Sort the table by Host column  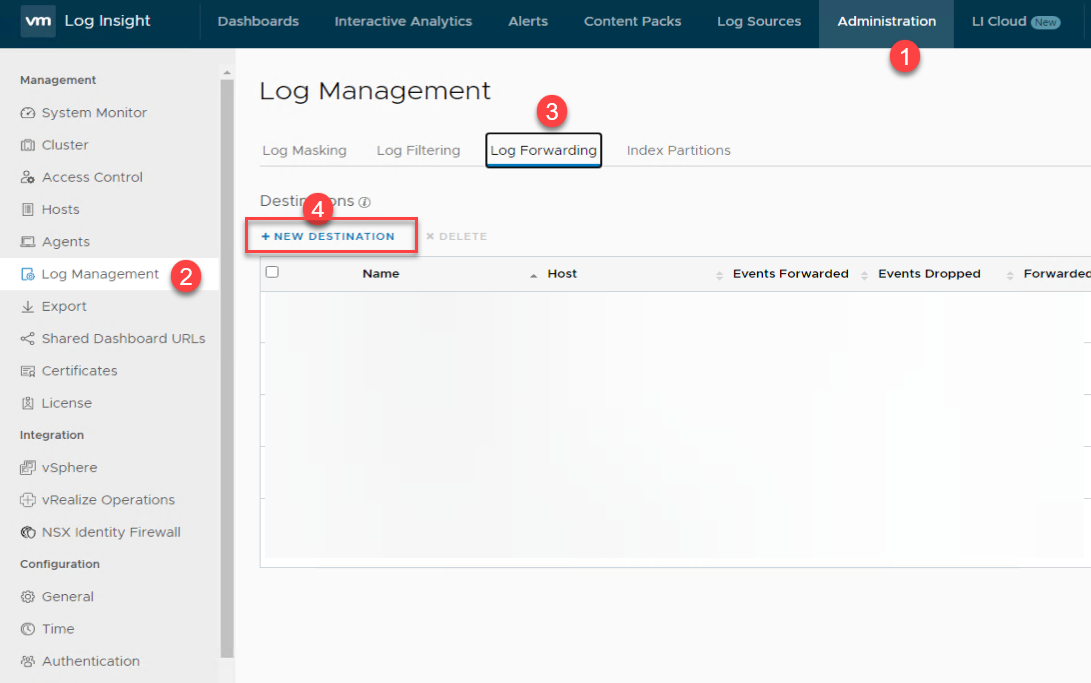click(562, 273)
